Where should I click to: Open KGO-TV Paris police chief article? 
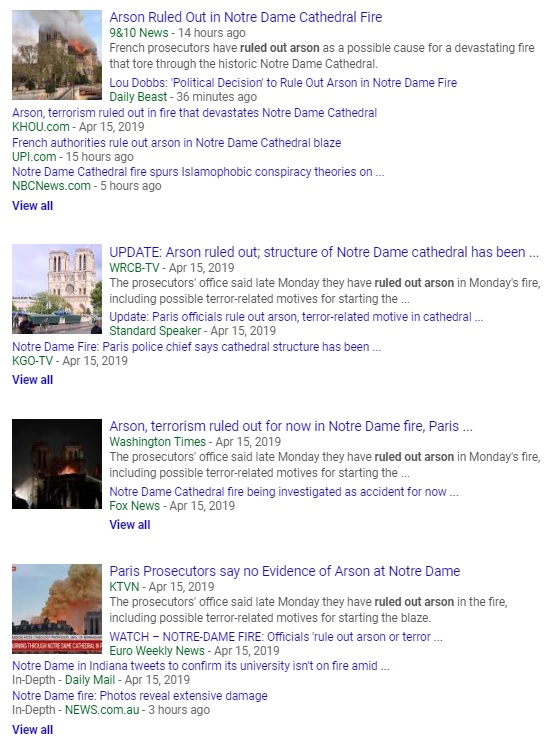pyautogui.click(x=196, y=347)
